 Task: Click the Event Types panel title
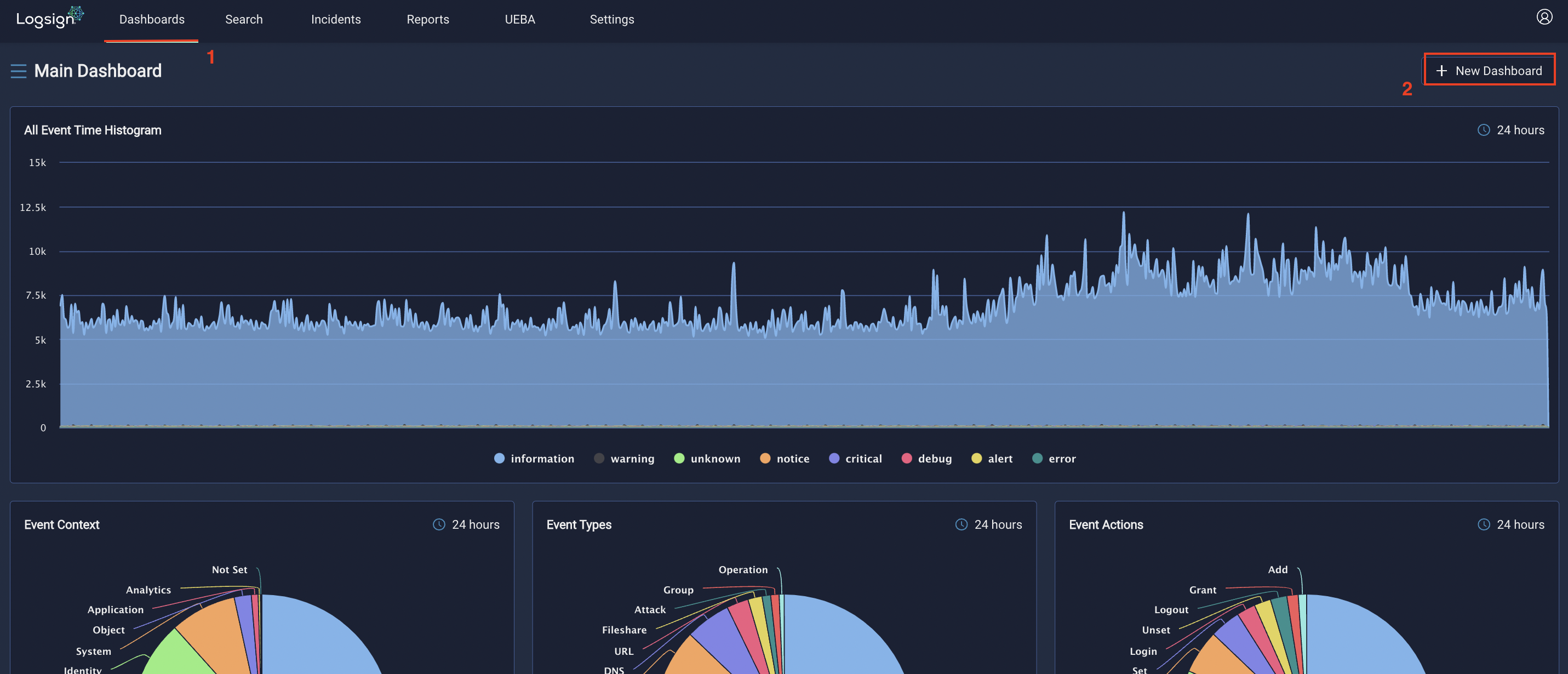coord(578,525)
